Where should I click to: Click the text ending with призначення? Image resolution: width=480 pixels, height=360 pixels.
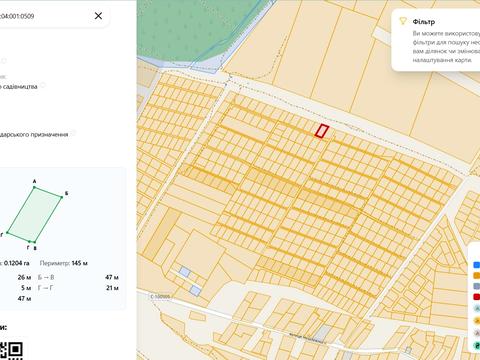click(34, 134)
